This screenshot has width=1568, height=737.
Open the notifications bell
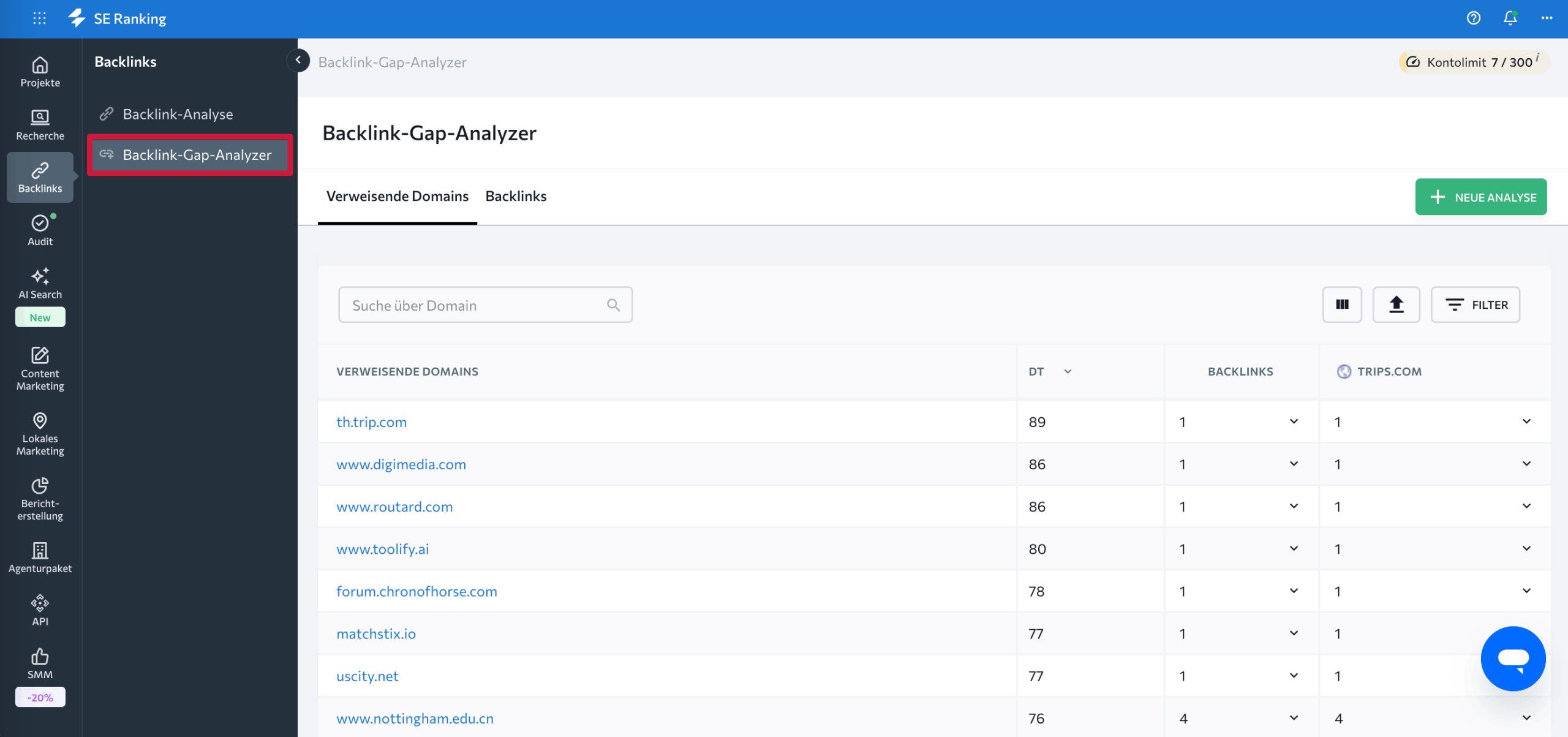pos(1509,18)
